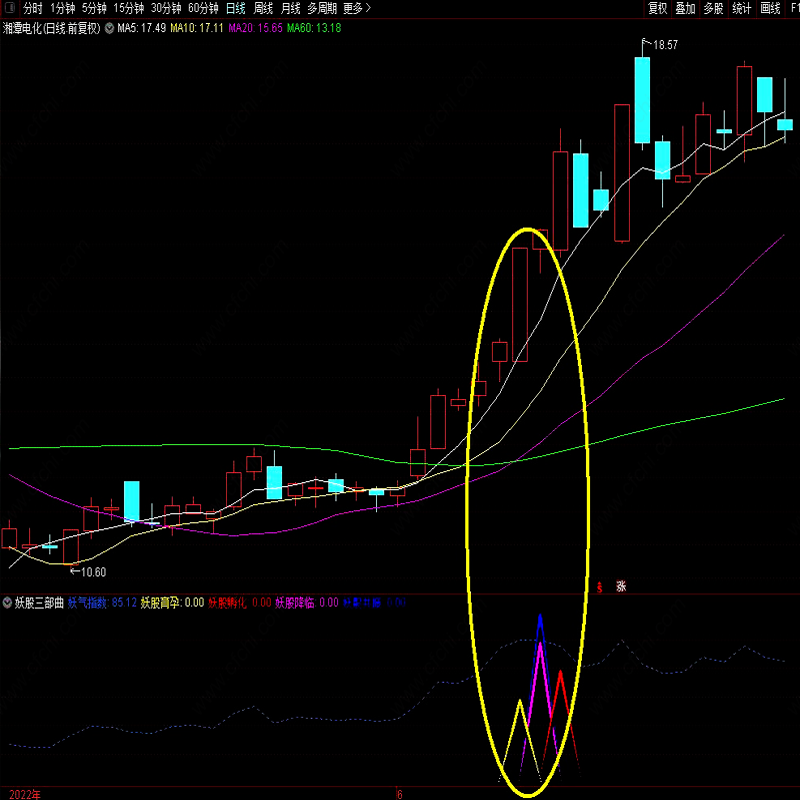This screenshot has width=800, height=800.
Task: Switch to 月线 monthly chart
Action: tap(291, 8)
